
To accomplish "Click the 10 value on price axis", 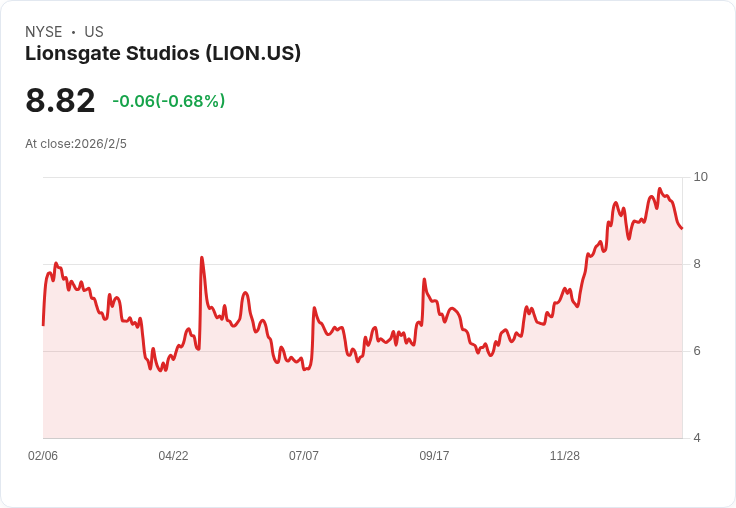I will coord(700,177).
